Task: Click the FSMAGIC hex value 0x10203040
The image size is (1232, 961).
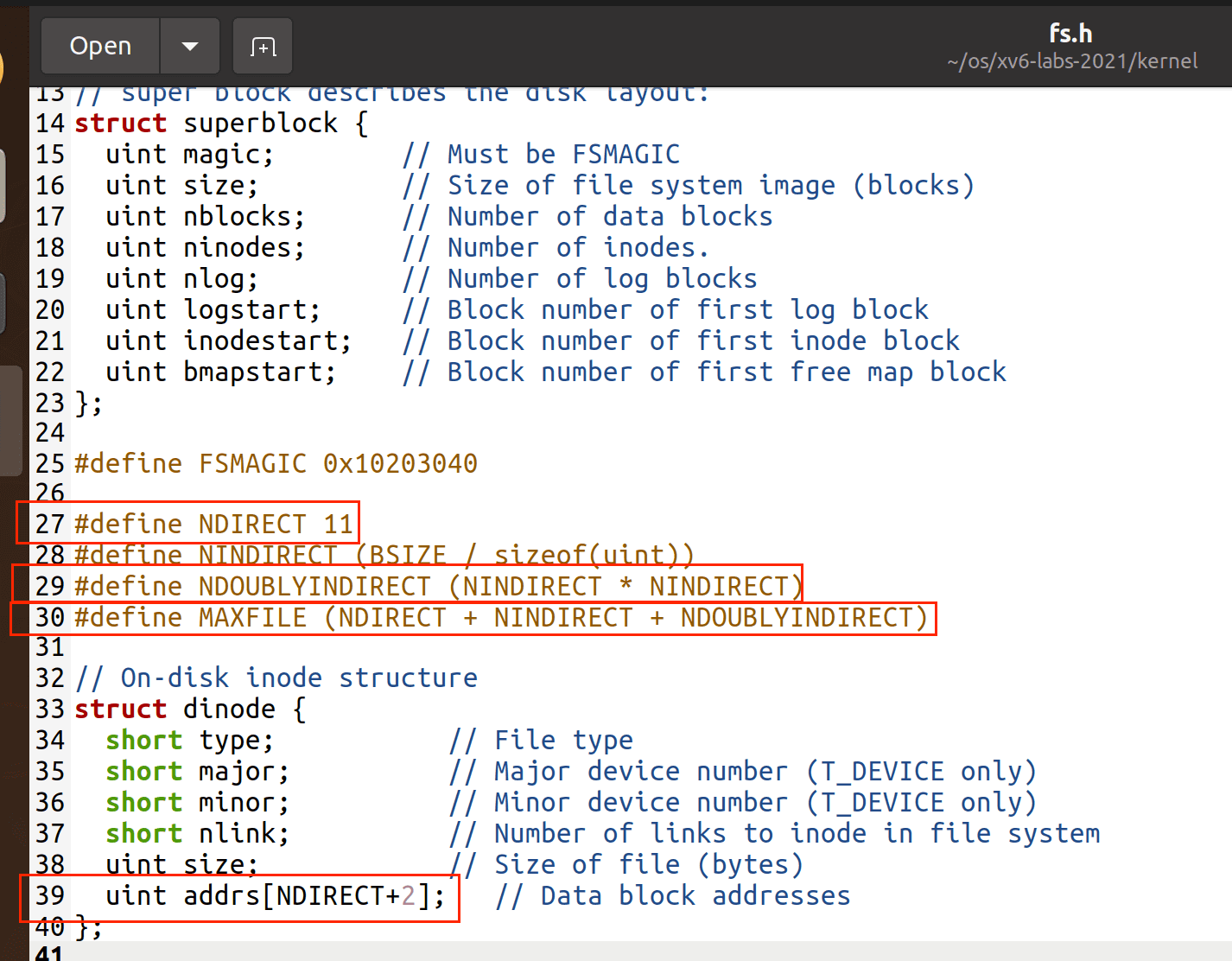Action: click(x=400, y=464)
